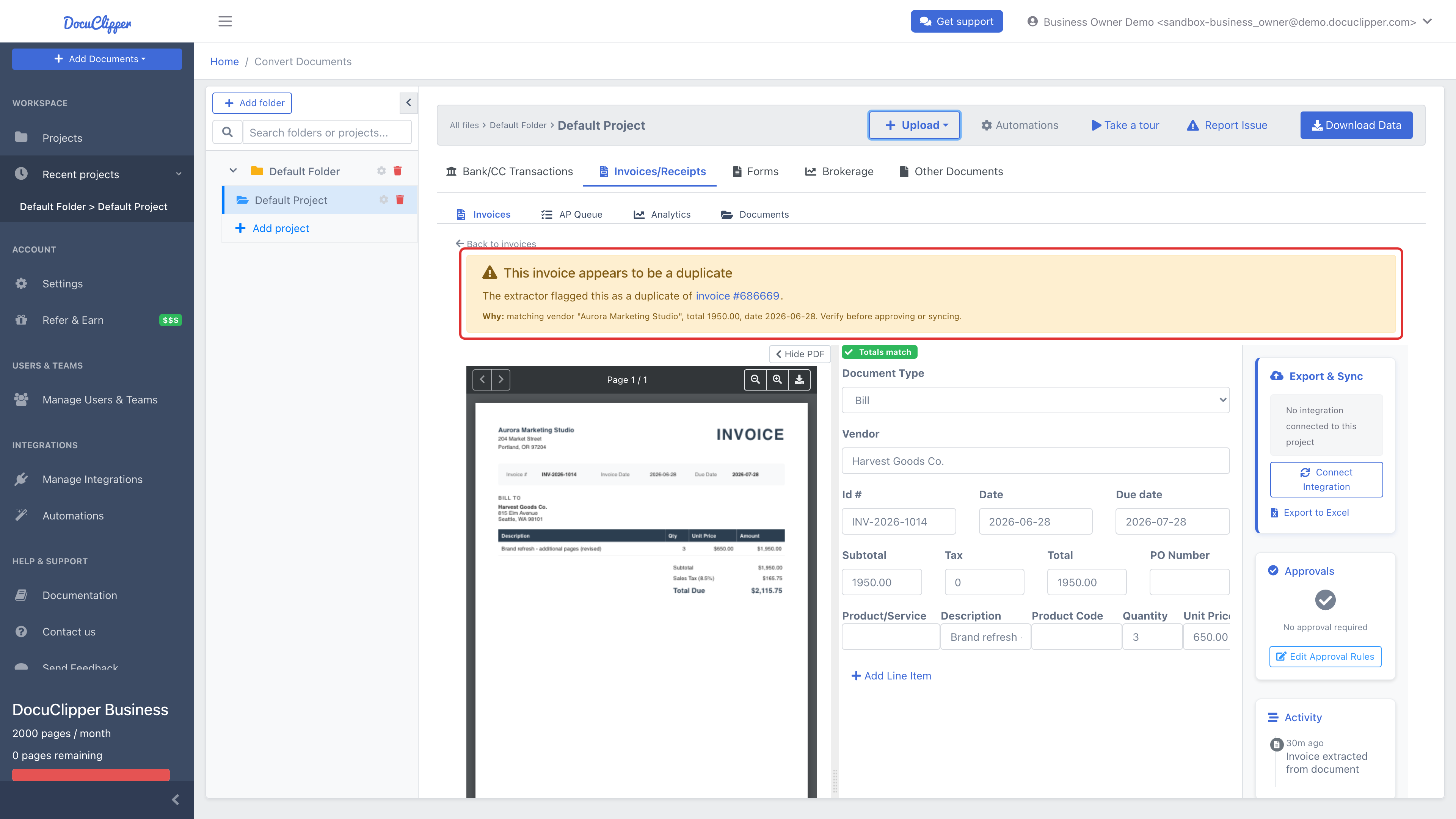This screenshot has width=1456, height=819.
Task: Open the account user menu
Action: click(1229, 22)
